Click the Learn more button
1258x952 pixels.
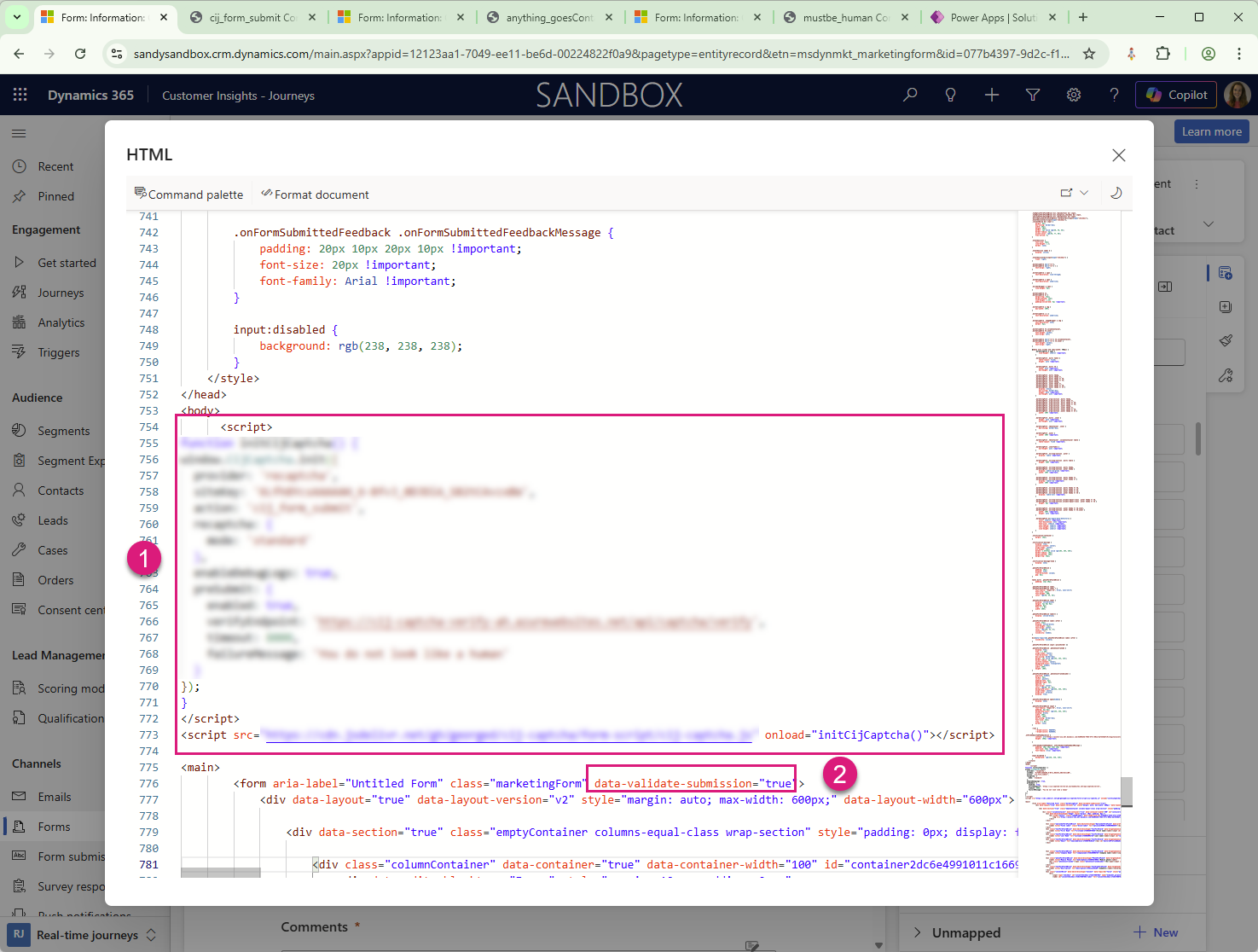[1211, 131]
